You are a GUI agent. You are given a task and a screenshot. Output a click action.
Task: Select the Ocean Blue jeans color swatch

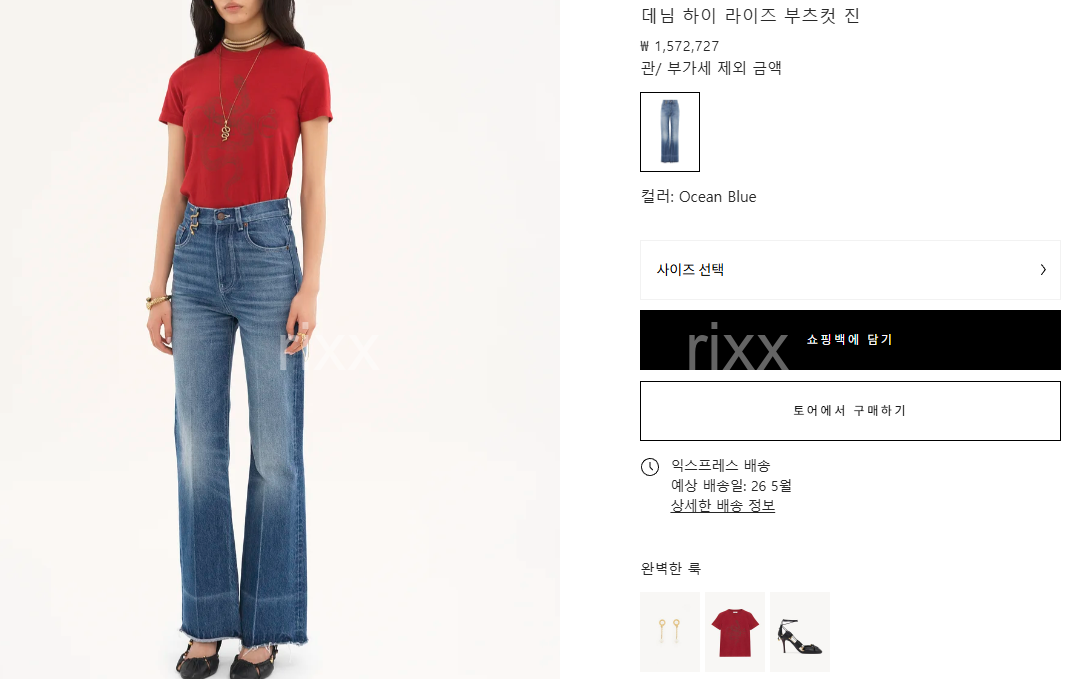point(670,132)
